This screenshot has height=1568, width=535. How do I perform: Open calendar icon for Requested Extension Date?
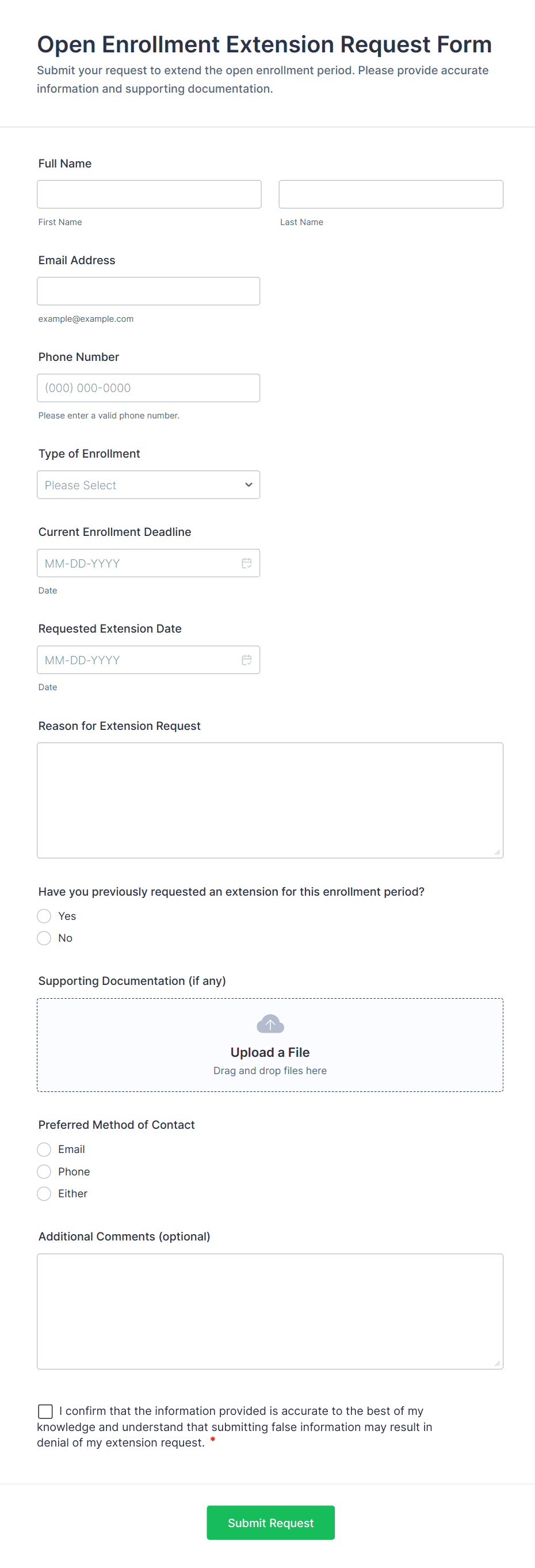tap(246, 660)
